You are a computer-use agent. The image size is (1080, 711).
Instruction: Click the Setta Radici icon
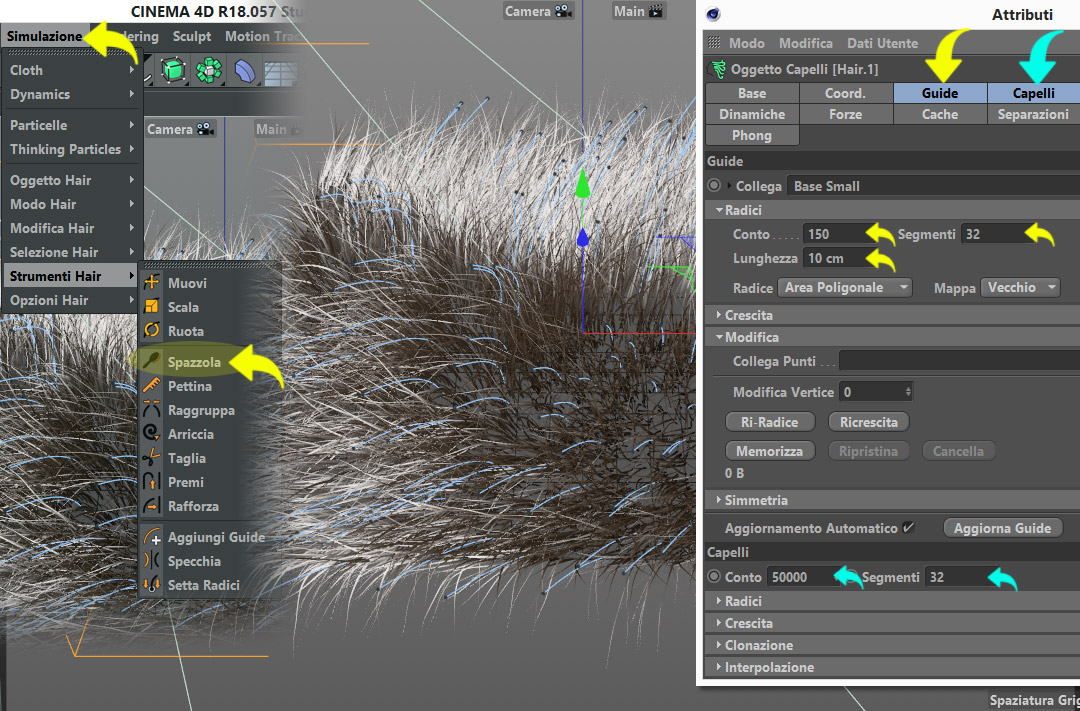coord(152,585)
